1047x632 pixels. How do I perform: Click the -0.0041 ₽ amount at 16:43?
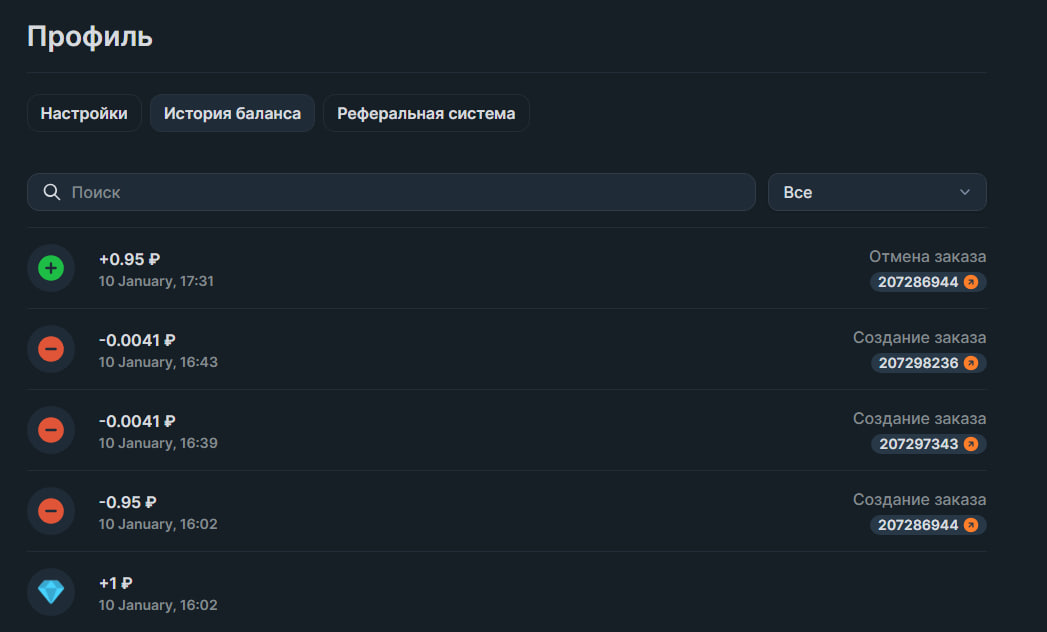coord(137,340)
